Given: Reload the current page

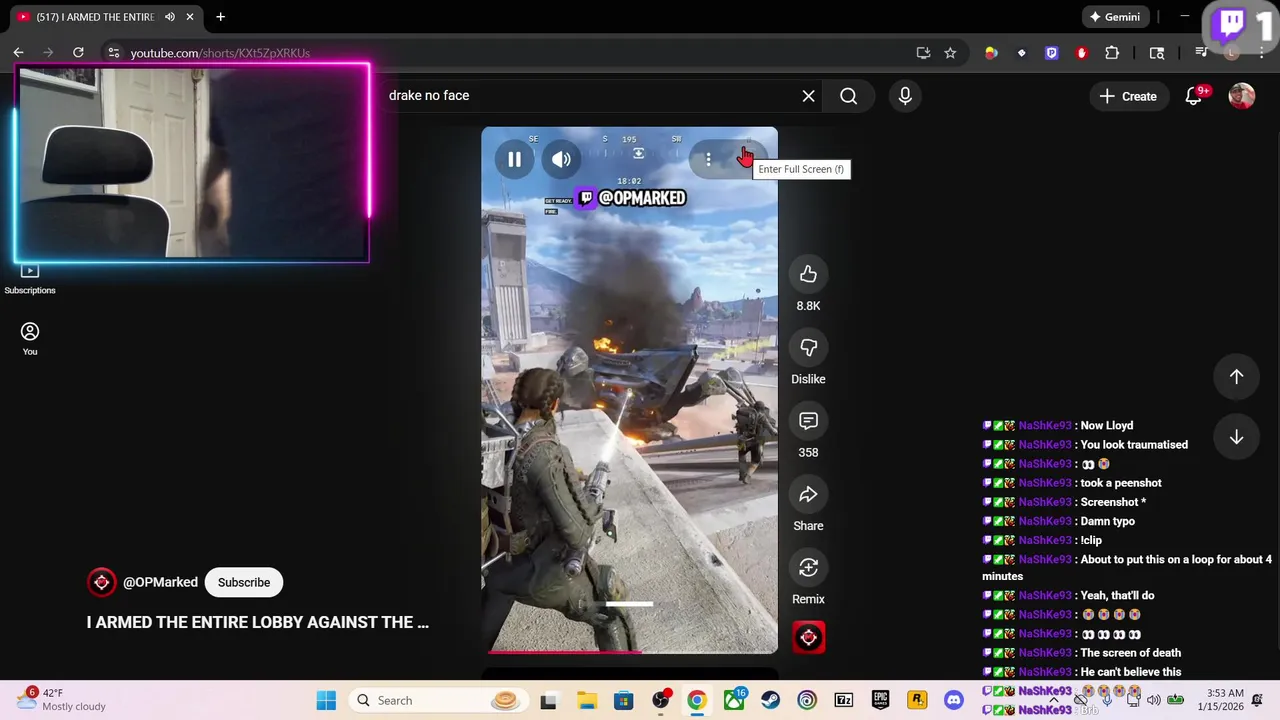Looking at the screenshot, I should pyautogui.click(x=78, y=53).
